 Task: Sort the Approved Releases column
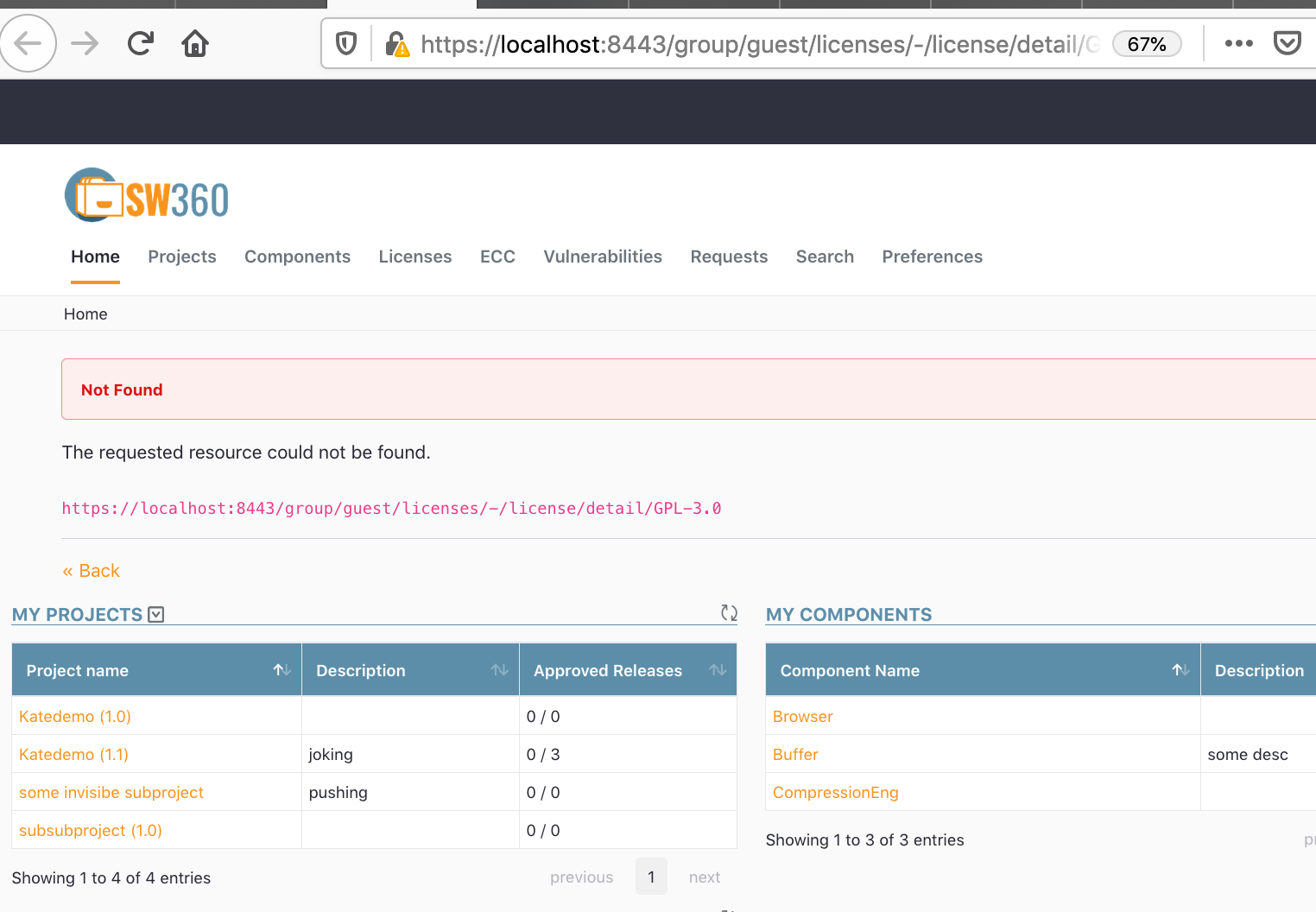pos(718,668)
